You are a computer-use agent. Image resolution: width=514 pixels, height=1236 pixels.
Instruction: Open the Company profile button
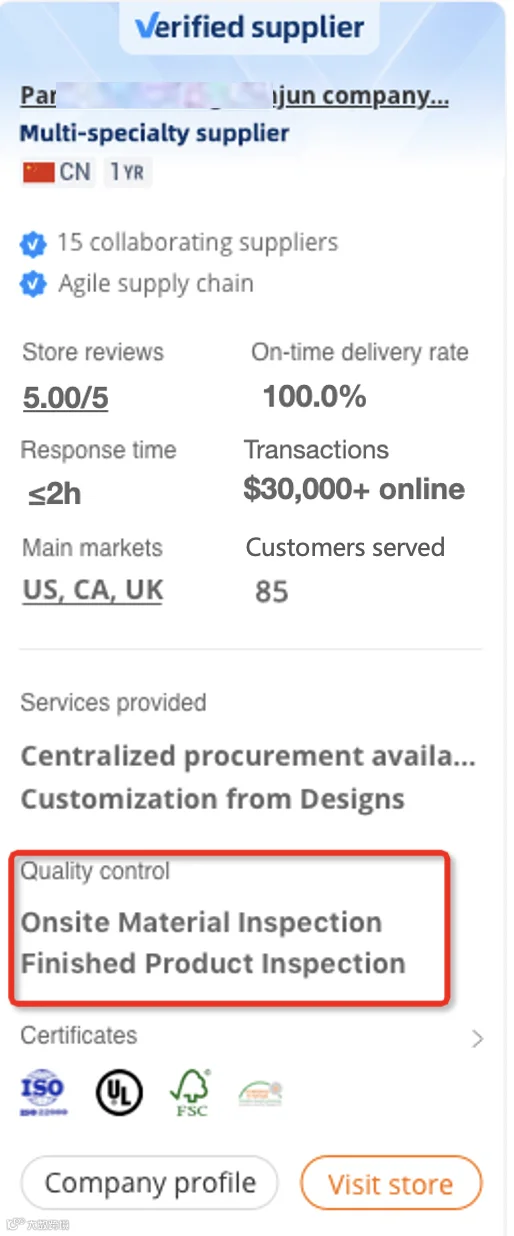[149, 1184]
